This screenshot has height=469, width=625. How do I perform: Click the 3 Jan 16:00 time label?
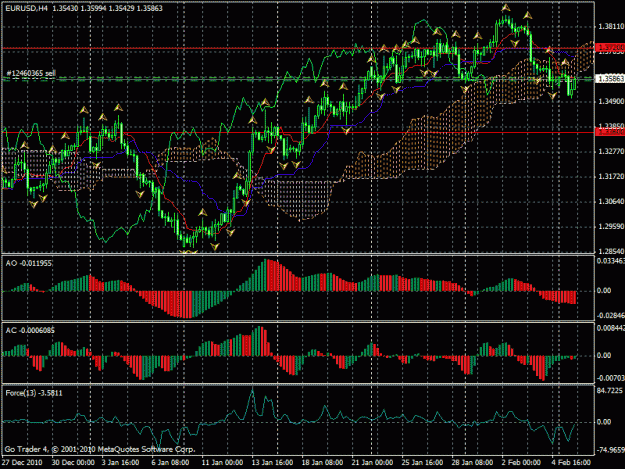click(x=120, y=462)
